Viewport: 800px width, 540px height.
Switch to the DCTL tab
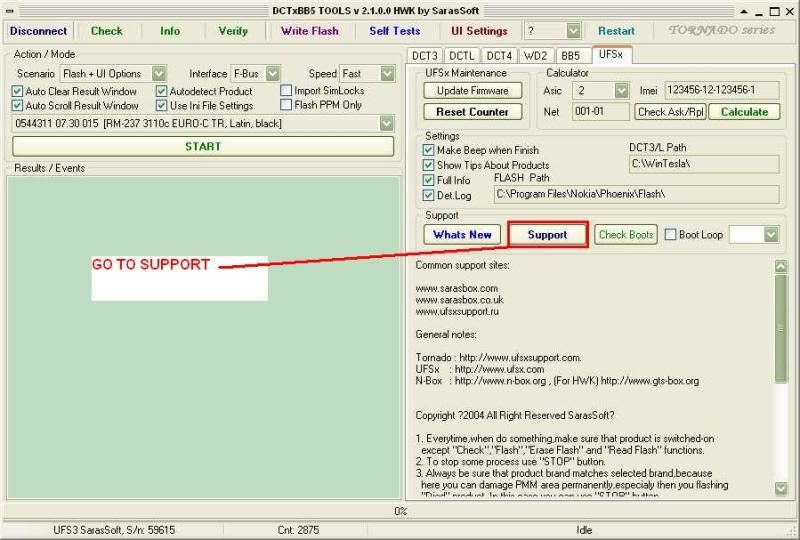[462, 56]
